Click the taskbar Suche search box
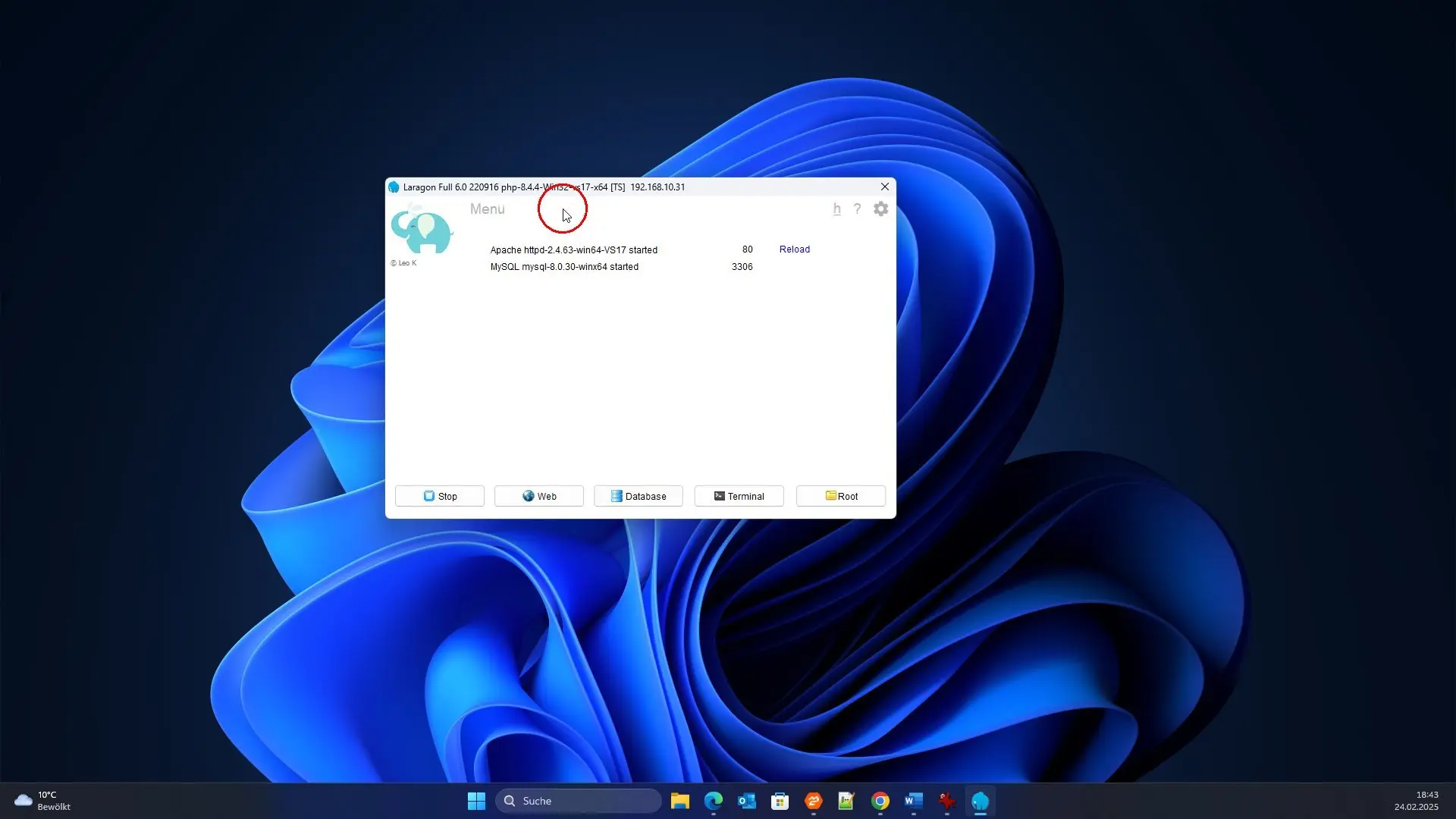1456x819 pixels. [579, 801]
